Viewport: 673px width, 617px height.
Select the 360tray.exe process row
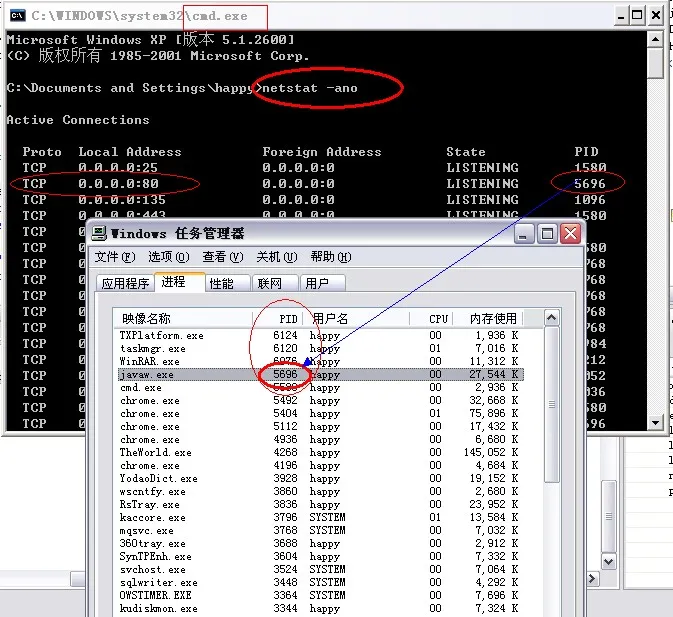[x=321, y=544]
